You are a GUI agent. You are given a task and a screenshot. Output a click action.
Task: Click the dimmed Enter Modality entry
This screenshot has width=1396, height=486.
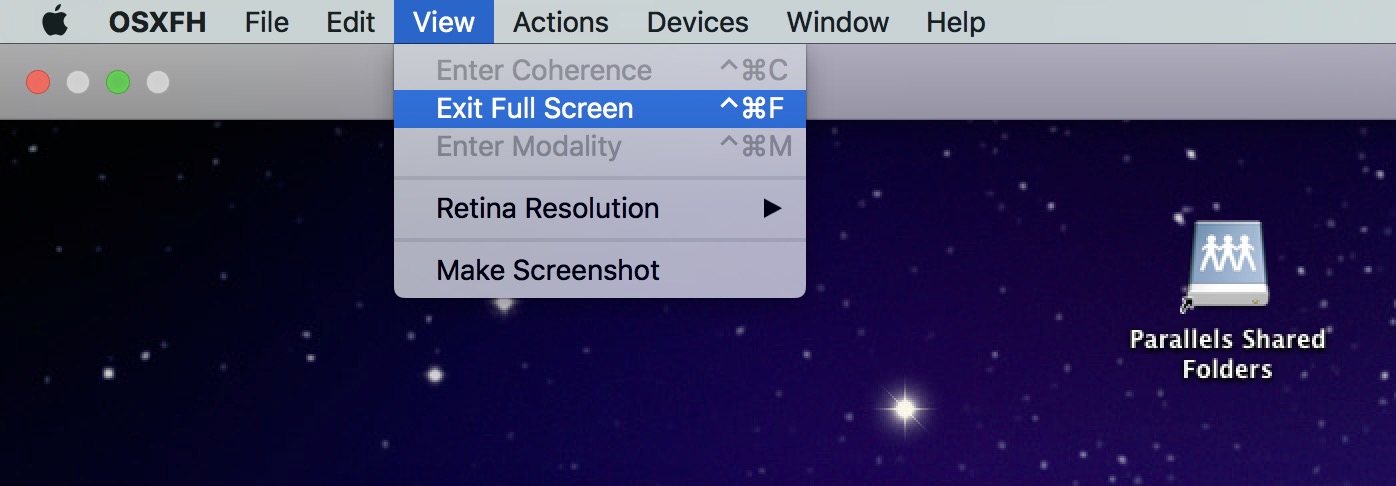click(x=600, y=146)
